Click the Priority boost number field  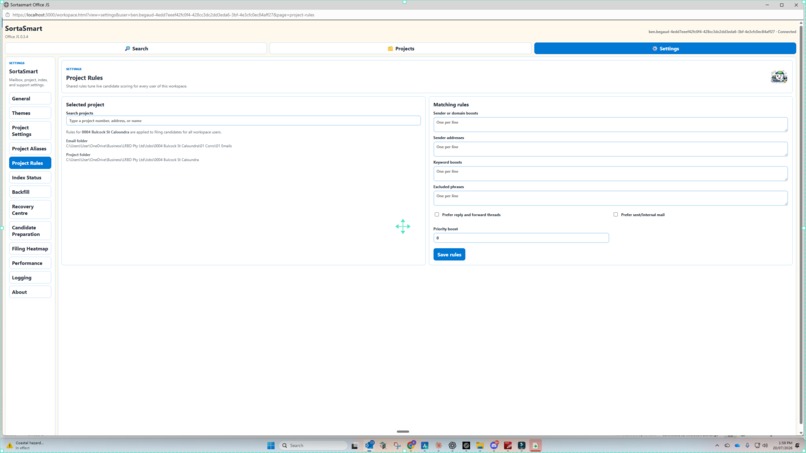(x=521, y=238)
